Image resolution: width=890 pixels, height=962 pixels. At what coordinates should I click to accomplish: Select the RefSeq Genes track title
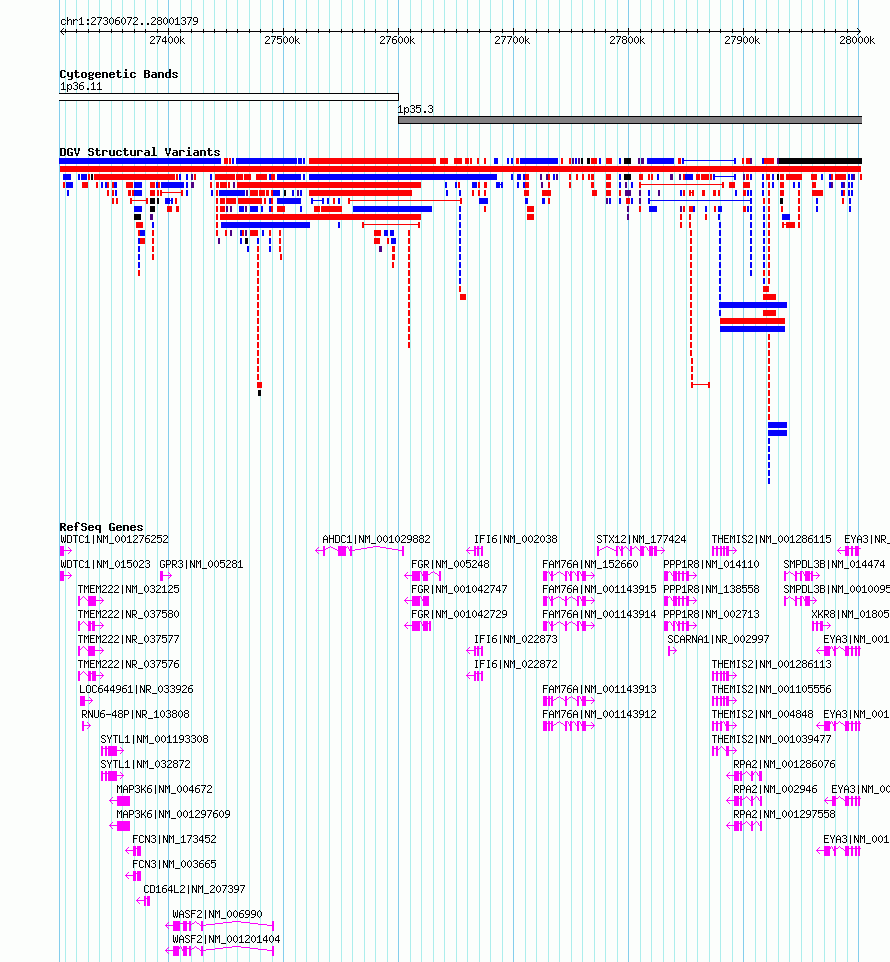[x=101, y=527]
